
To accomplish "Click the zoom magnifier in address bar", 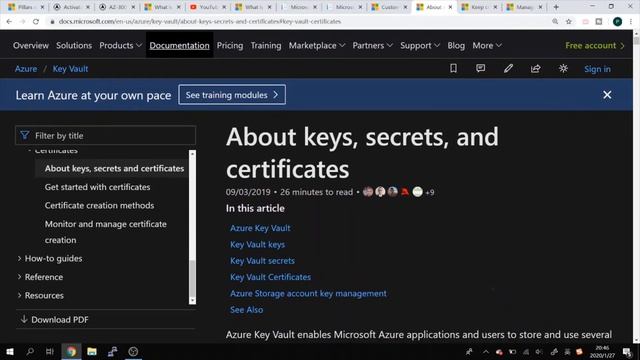I will (555, 21).
